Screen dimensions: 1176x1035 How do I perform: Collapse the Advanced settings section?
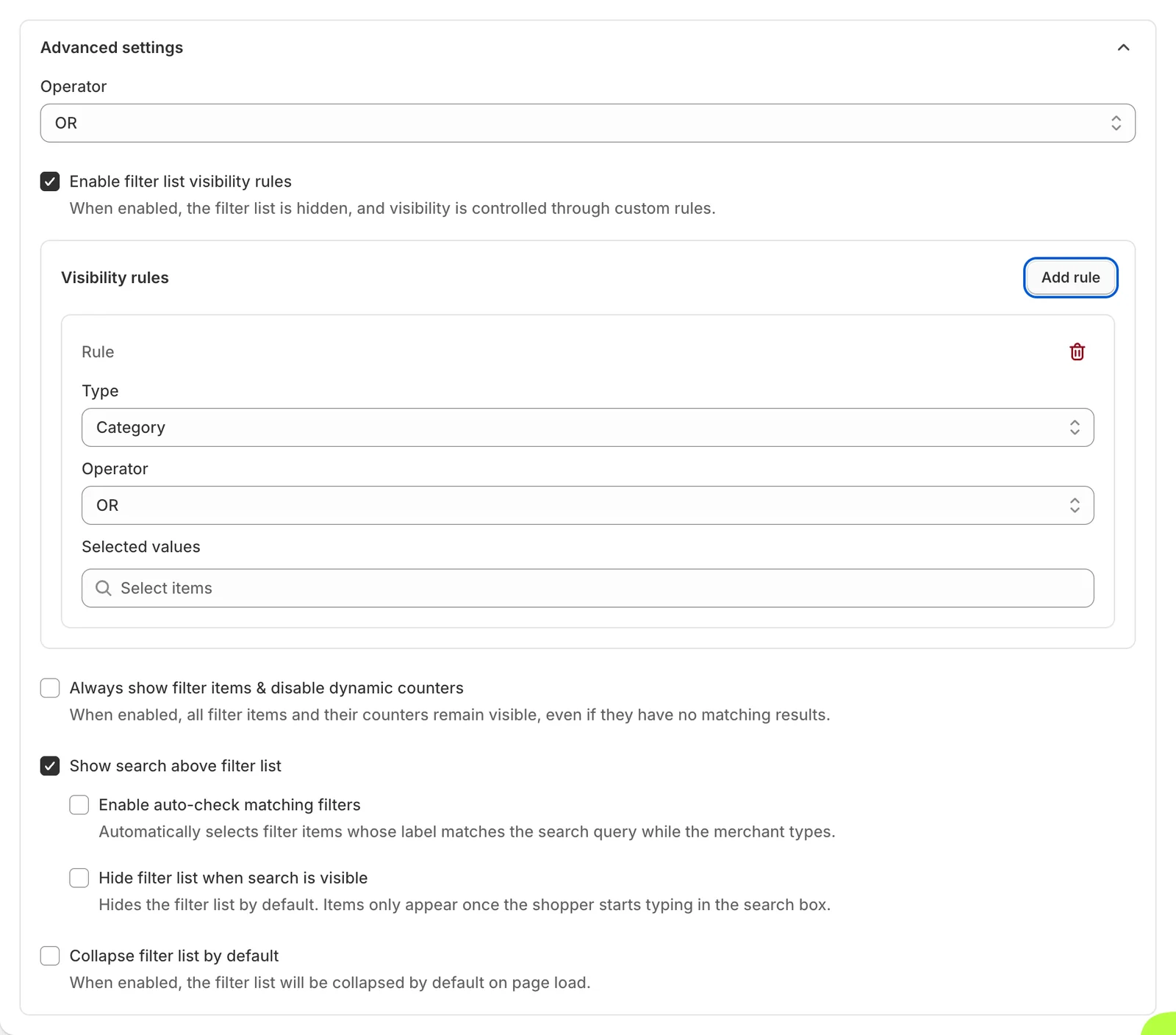pyautogui.click(x=1123, y=48)
